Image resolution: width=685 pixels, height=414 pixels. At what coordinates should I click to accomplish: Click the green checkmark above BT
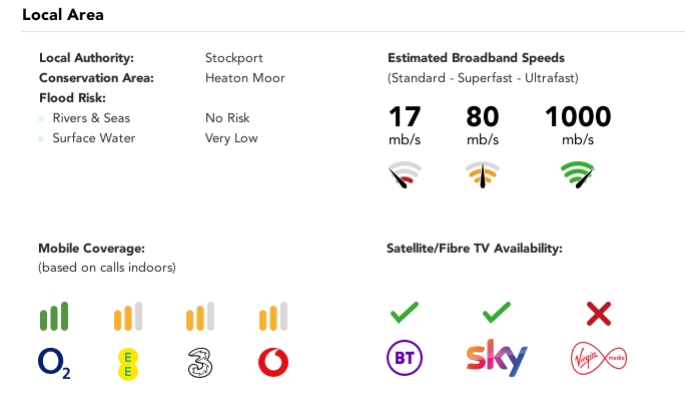(x=404, y=315)
